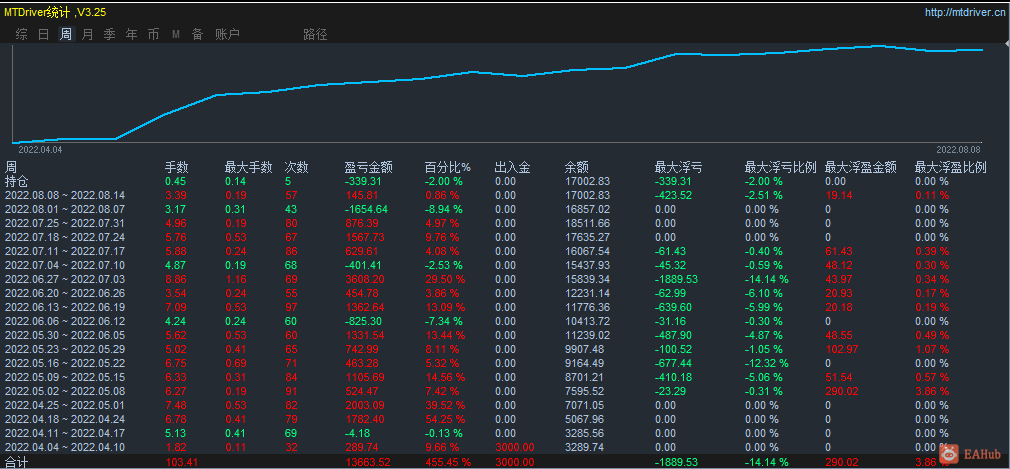This screenshot has width=1010, height=469.
Task: Click the 最大浮亏比例 column header
Action: pyautogui.click(x=780, y=168)
